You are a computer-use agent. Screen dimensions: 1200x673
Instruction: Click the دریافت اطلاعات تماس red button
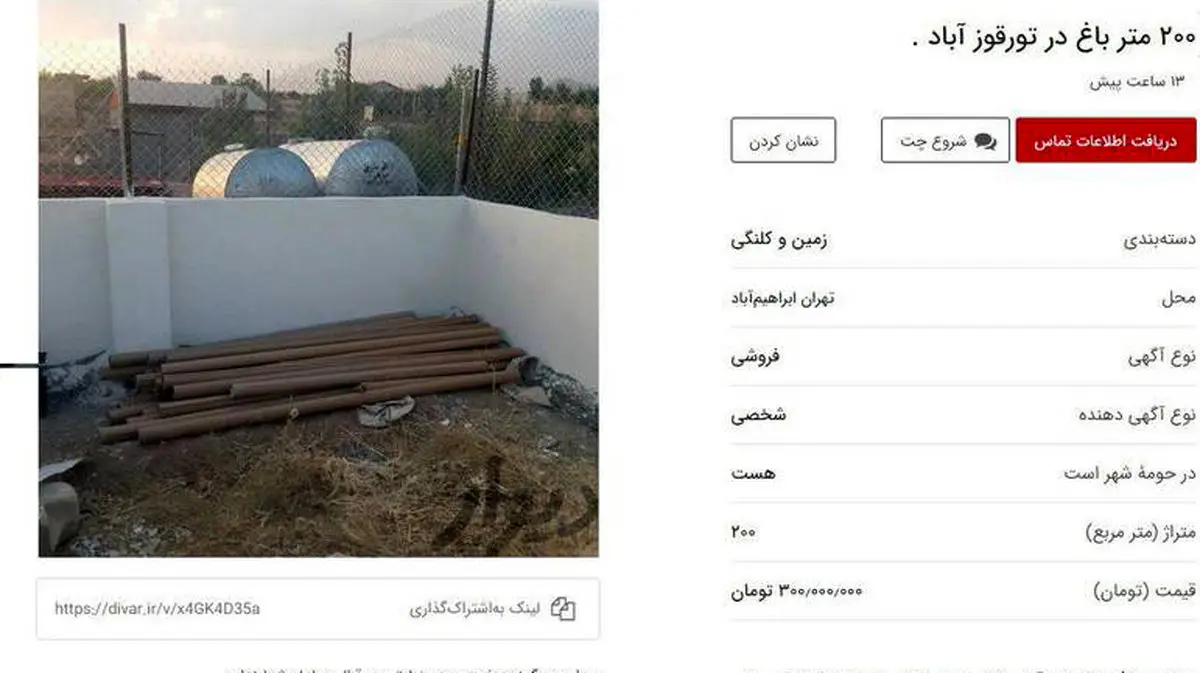click(1105, 140)
